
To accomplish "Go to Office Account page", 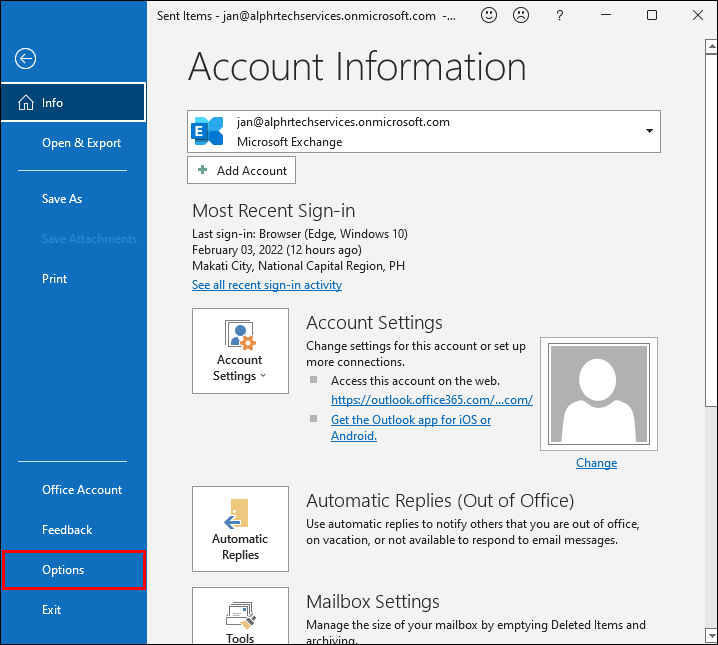I will (x=82, y=490).
